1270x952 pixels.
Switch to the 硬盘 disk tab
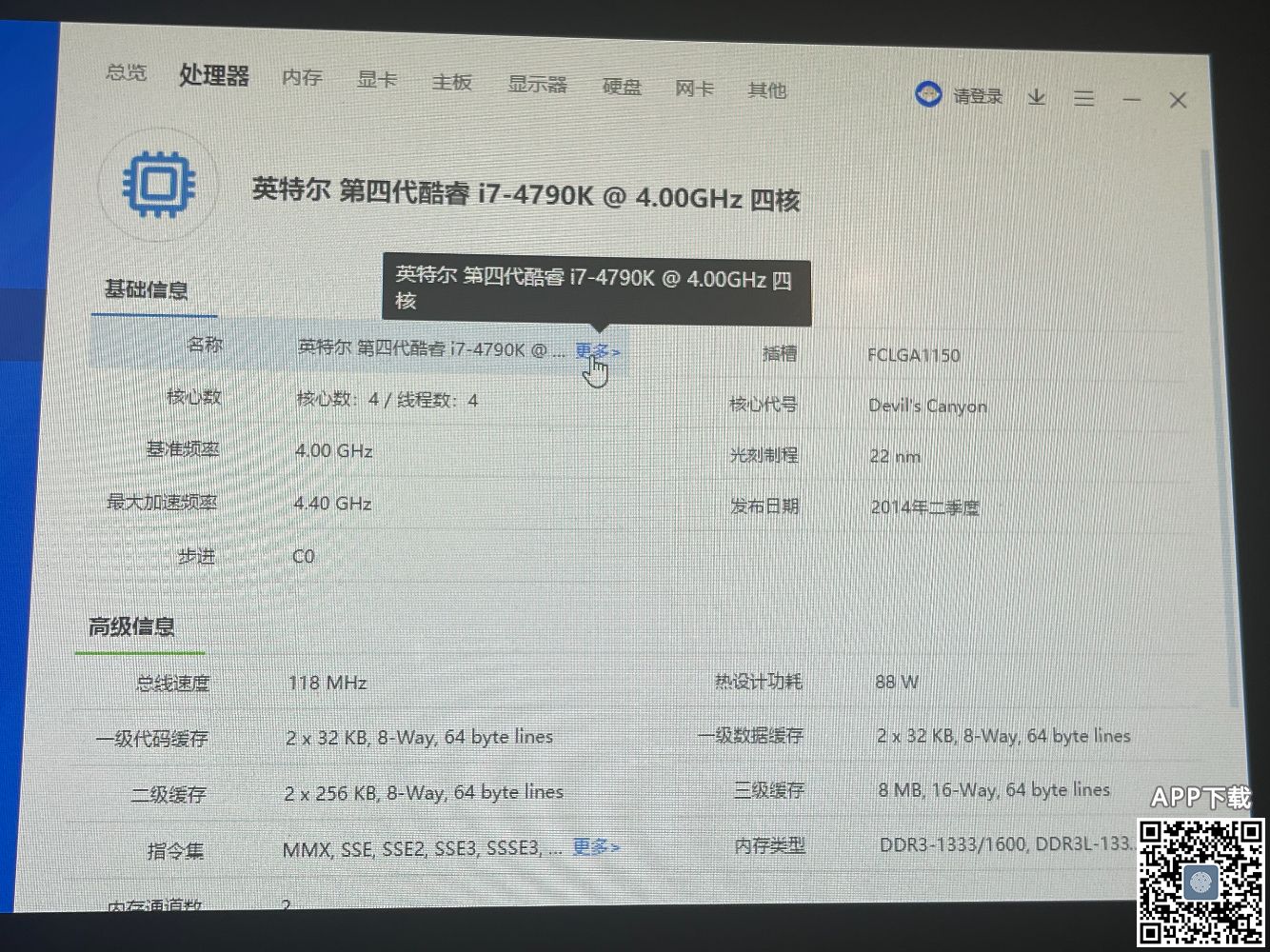pyautogui.click(x=622, y=87)
